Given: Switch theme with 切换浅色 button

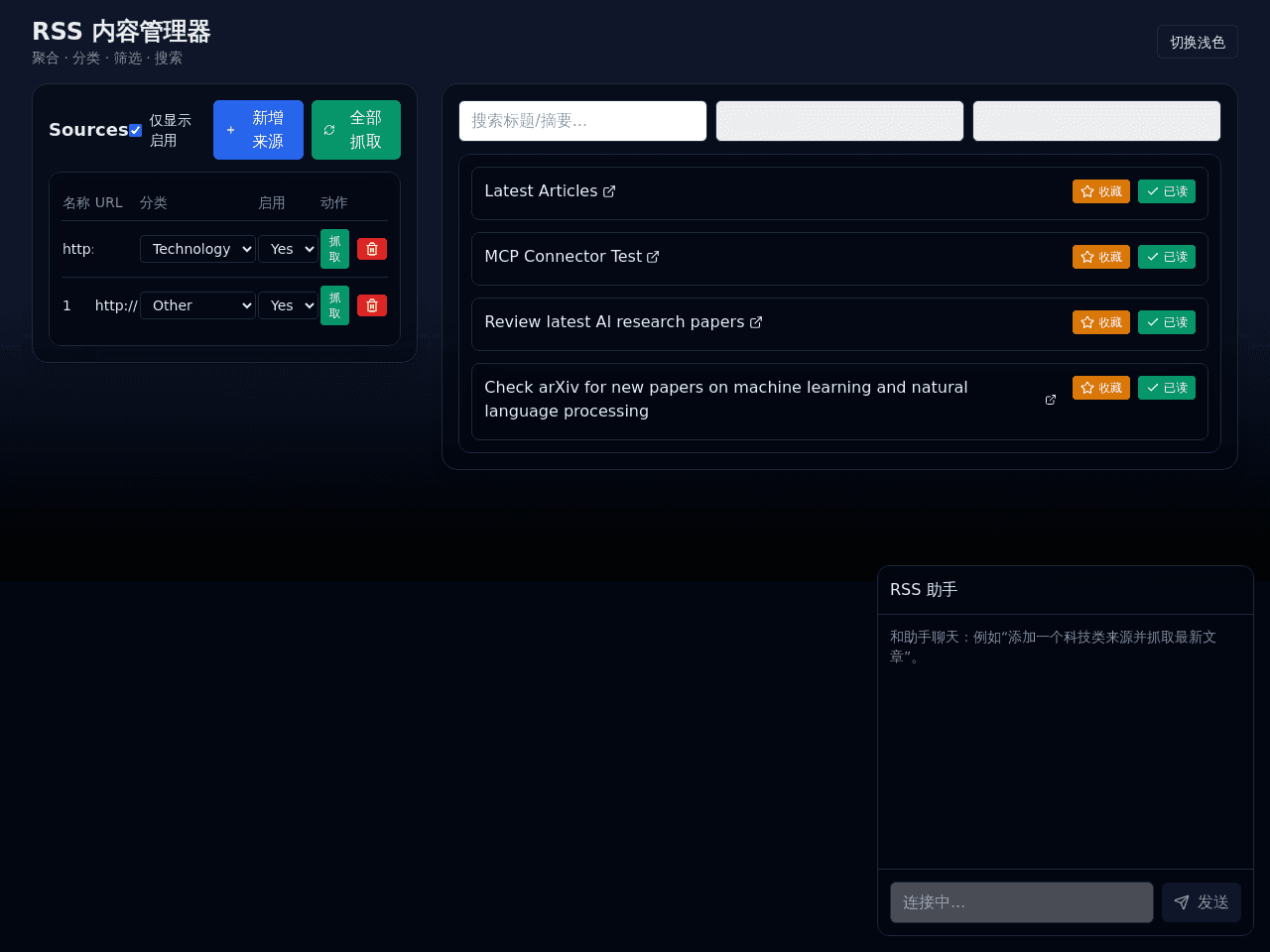Looking at the screenshot, I should coord(1197,42).
